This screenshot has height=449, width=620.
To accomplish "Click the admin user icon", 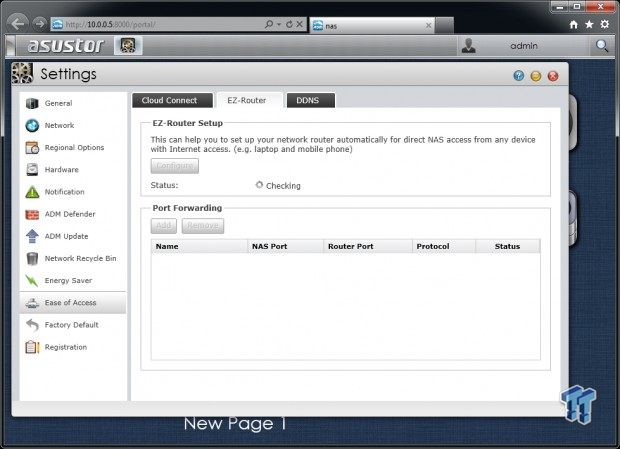I will point(469,45).
